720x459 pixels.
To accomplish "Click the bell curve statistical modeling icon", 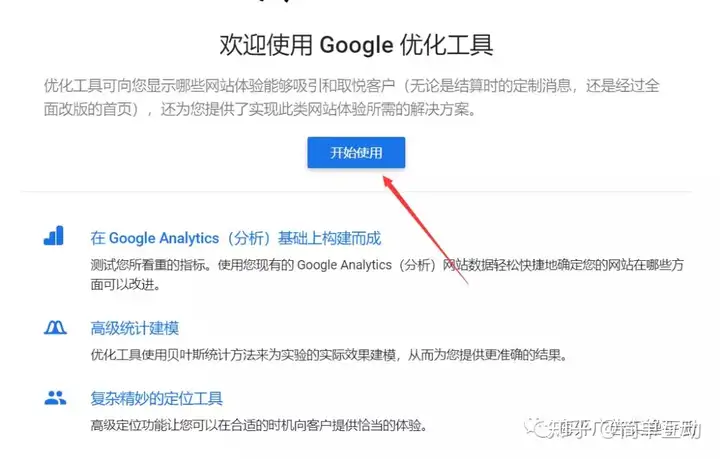I will click(55, 327).
